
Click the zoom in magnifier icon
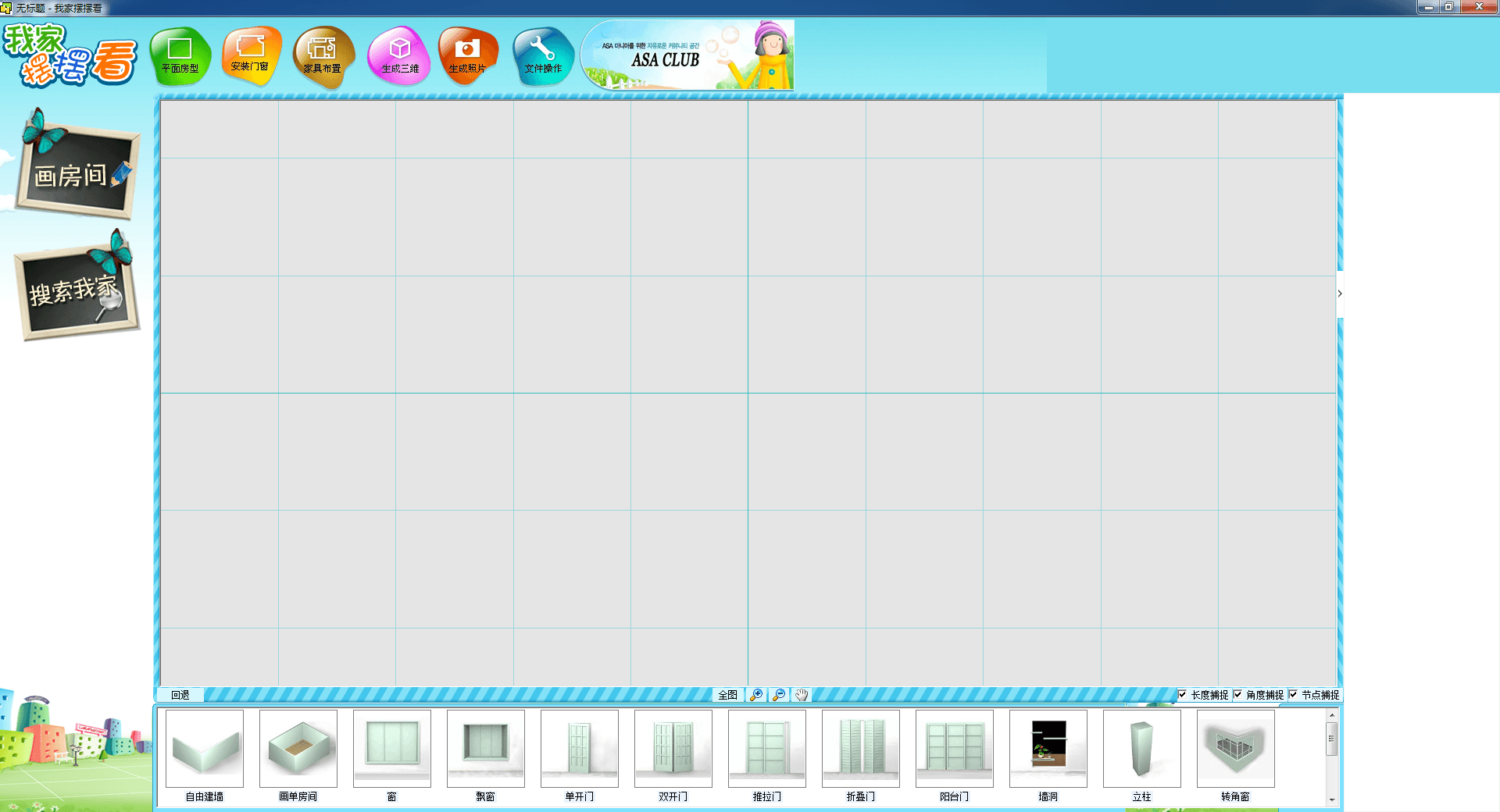(x=755, y=695)
